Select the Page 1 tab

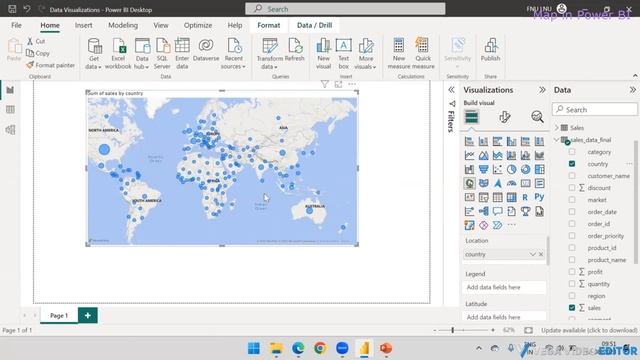59,316
